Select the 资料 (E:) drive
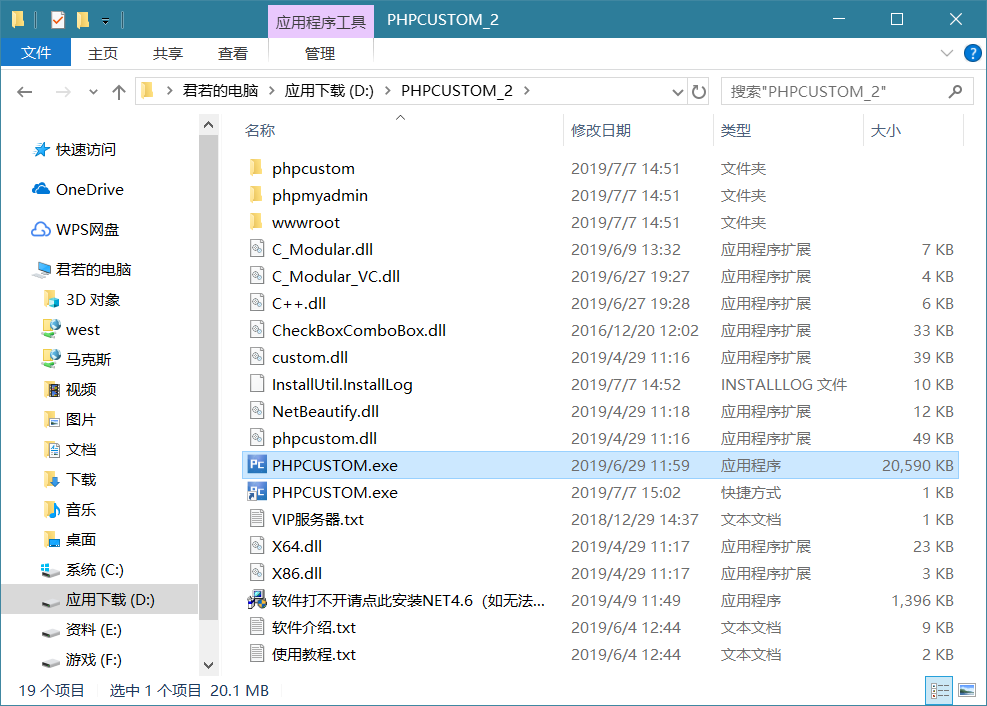The image size is (987, 706). pyautogui.click(x=82, y=630)
